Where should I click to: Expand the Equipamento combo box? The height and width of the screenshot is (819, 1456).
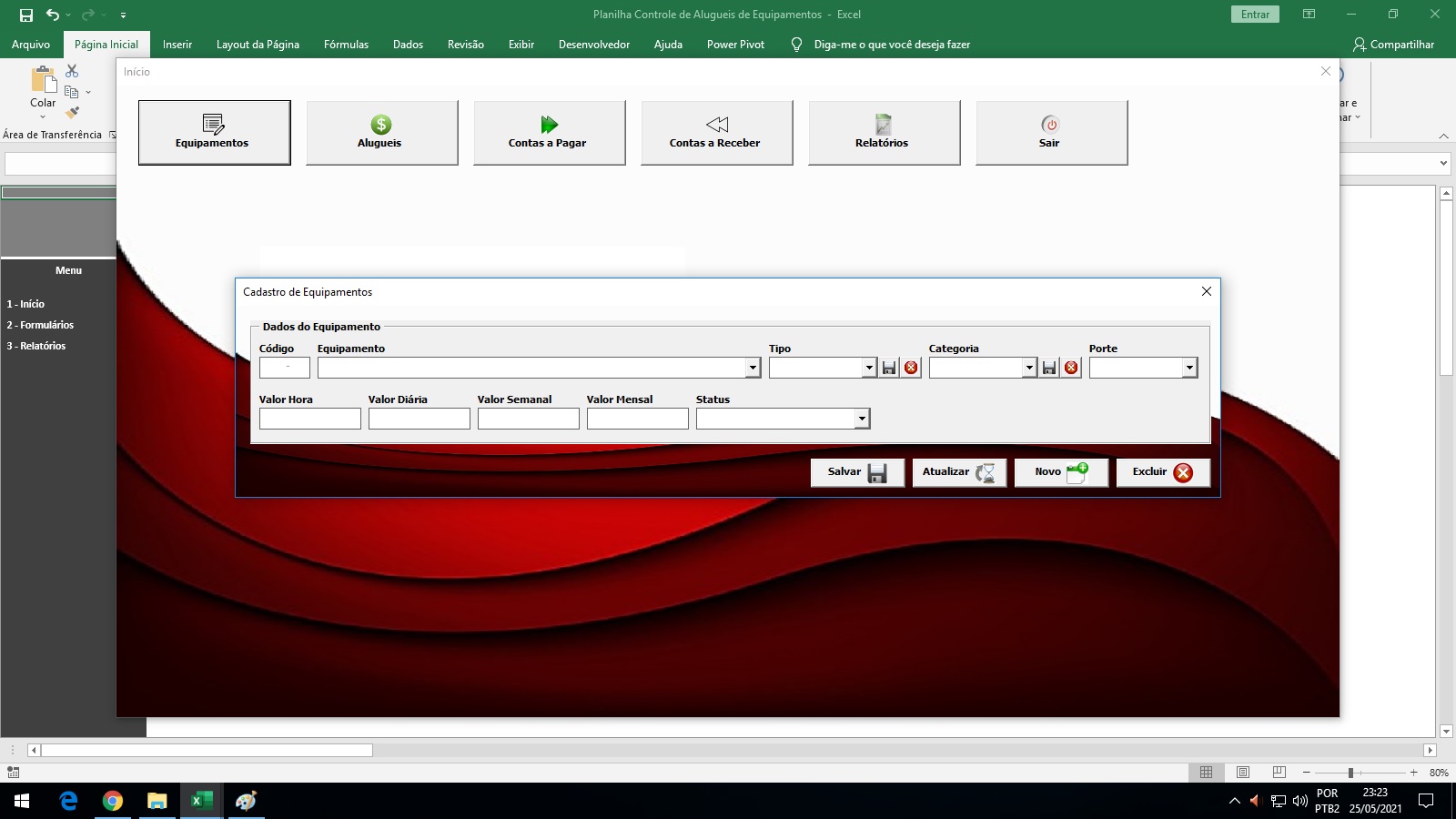coord(753,368)
